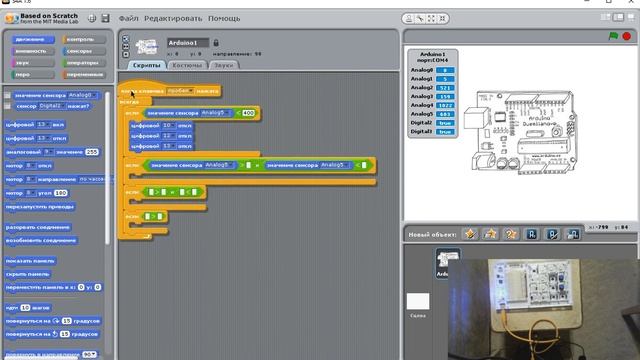Tick checkbox for сенсор Digital2 нажат
Viewport: 640px width, 360px height.
[x=7, y=106]
